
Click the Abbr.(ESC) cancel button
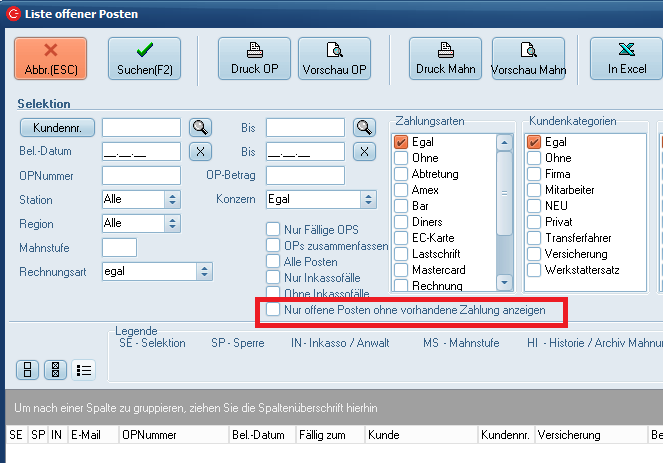[x=50, y=58]
